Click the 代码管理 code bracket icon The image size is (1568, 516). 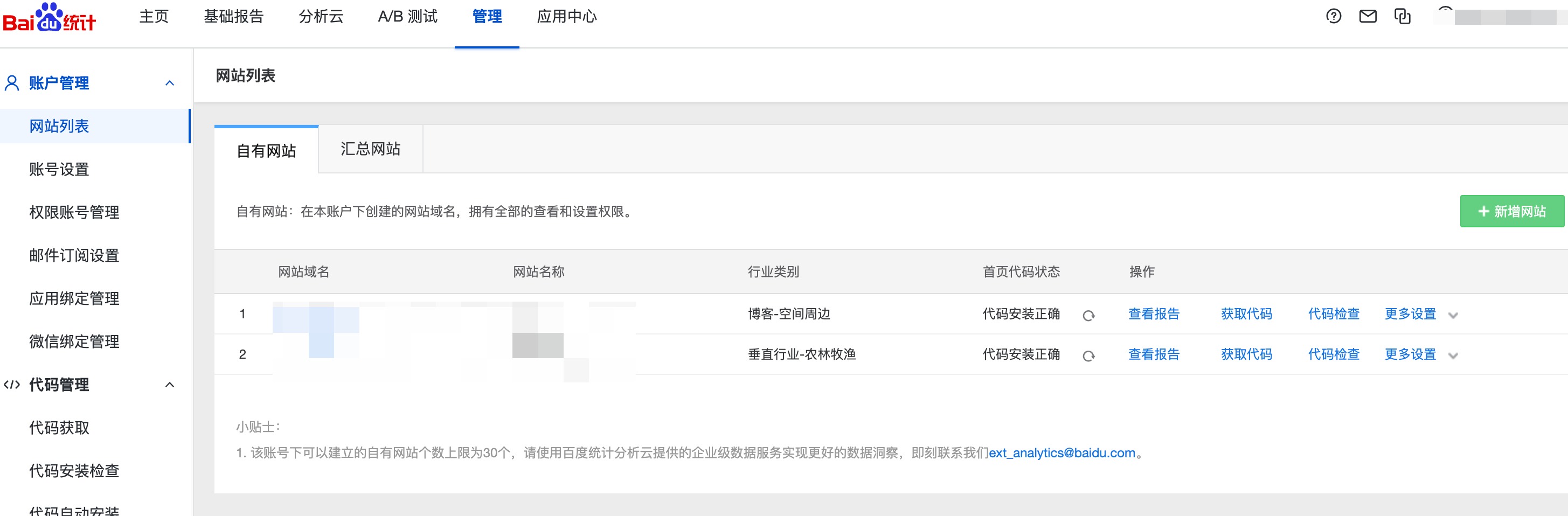(x=11, y=385)
